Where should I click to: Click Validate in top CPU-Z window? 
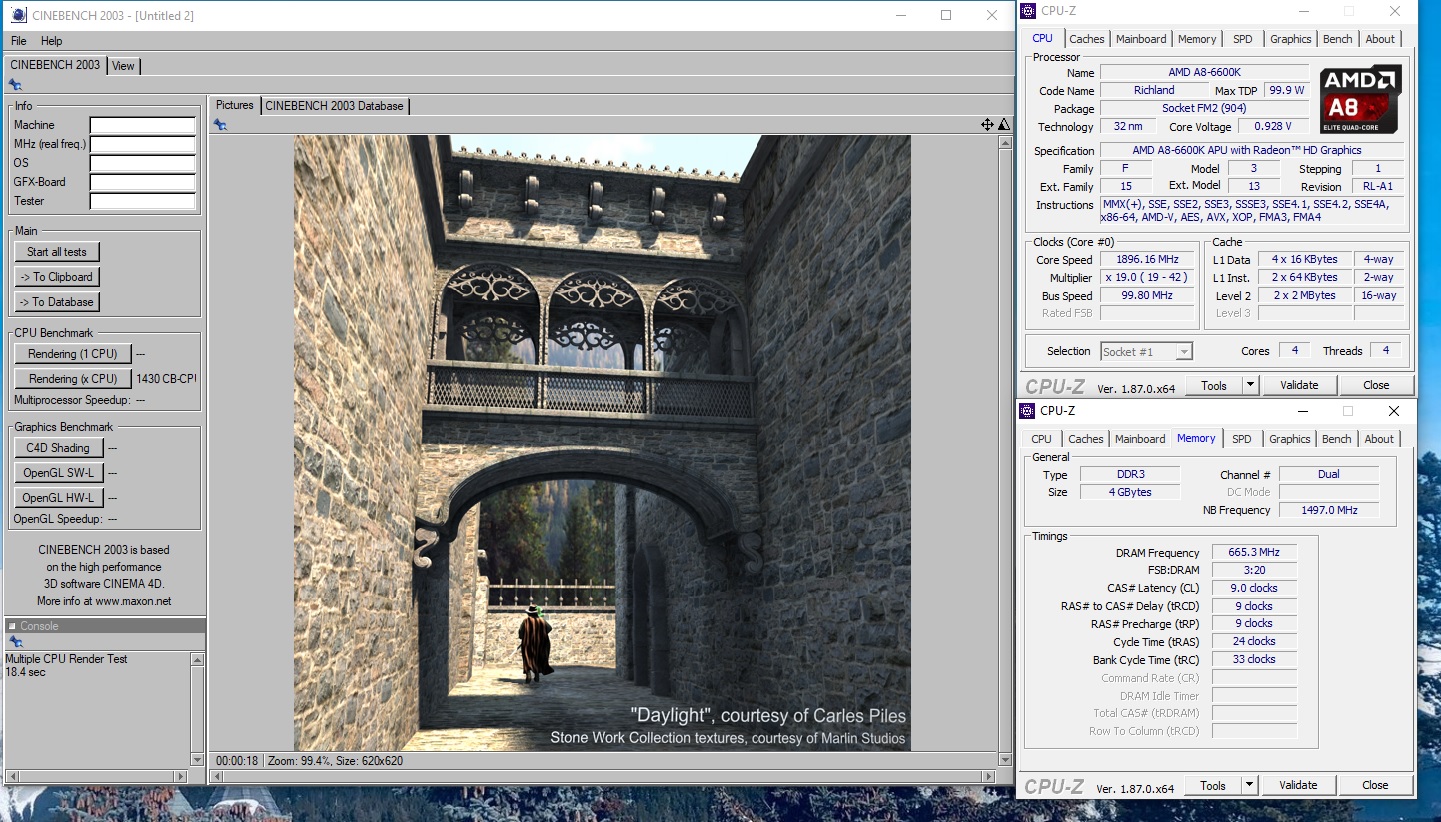pyautogui.click(x=1298, y=385)
